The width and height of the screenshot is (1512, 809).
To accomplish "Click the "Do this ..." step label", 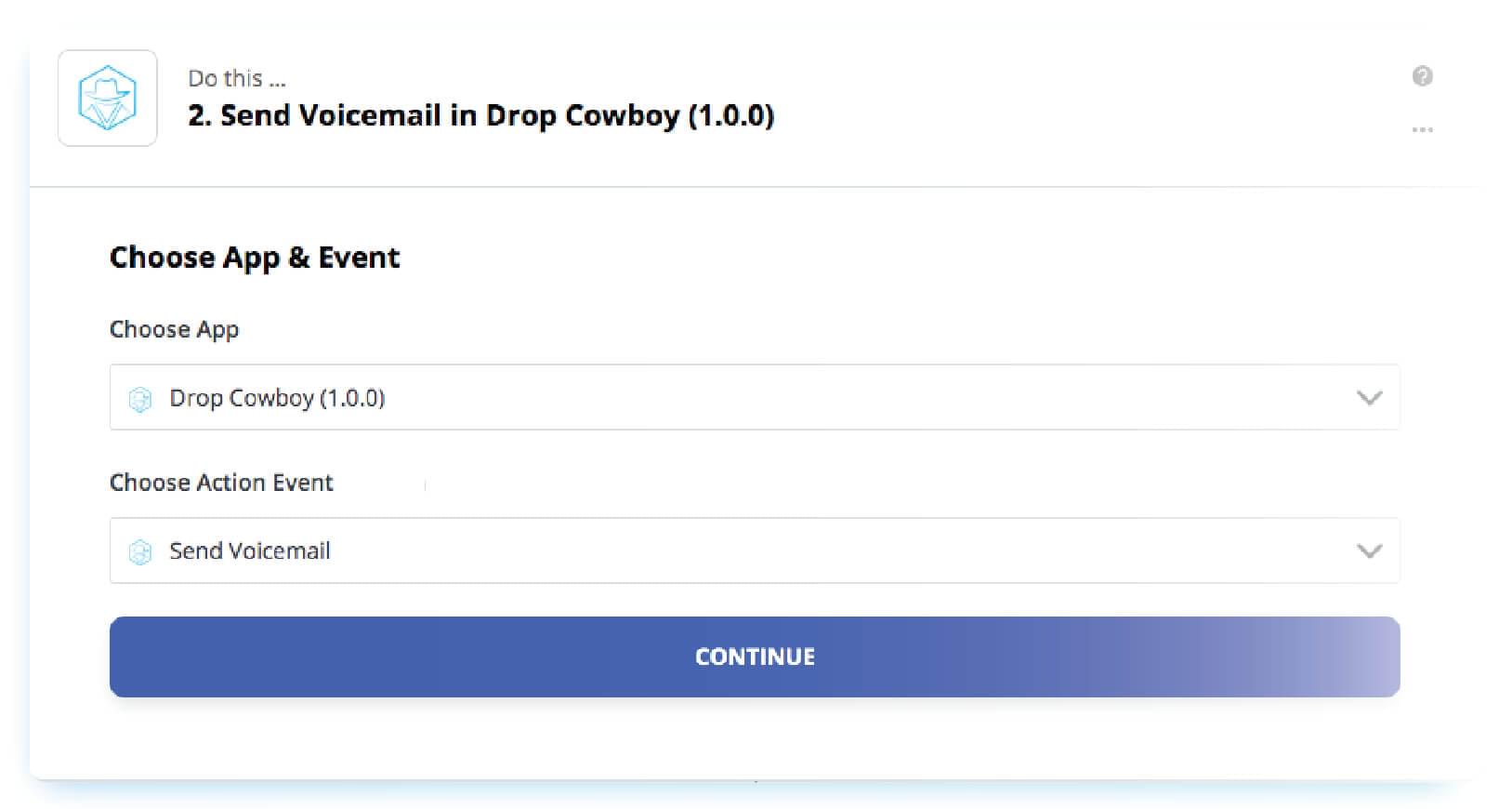I will point(236,79).
